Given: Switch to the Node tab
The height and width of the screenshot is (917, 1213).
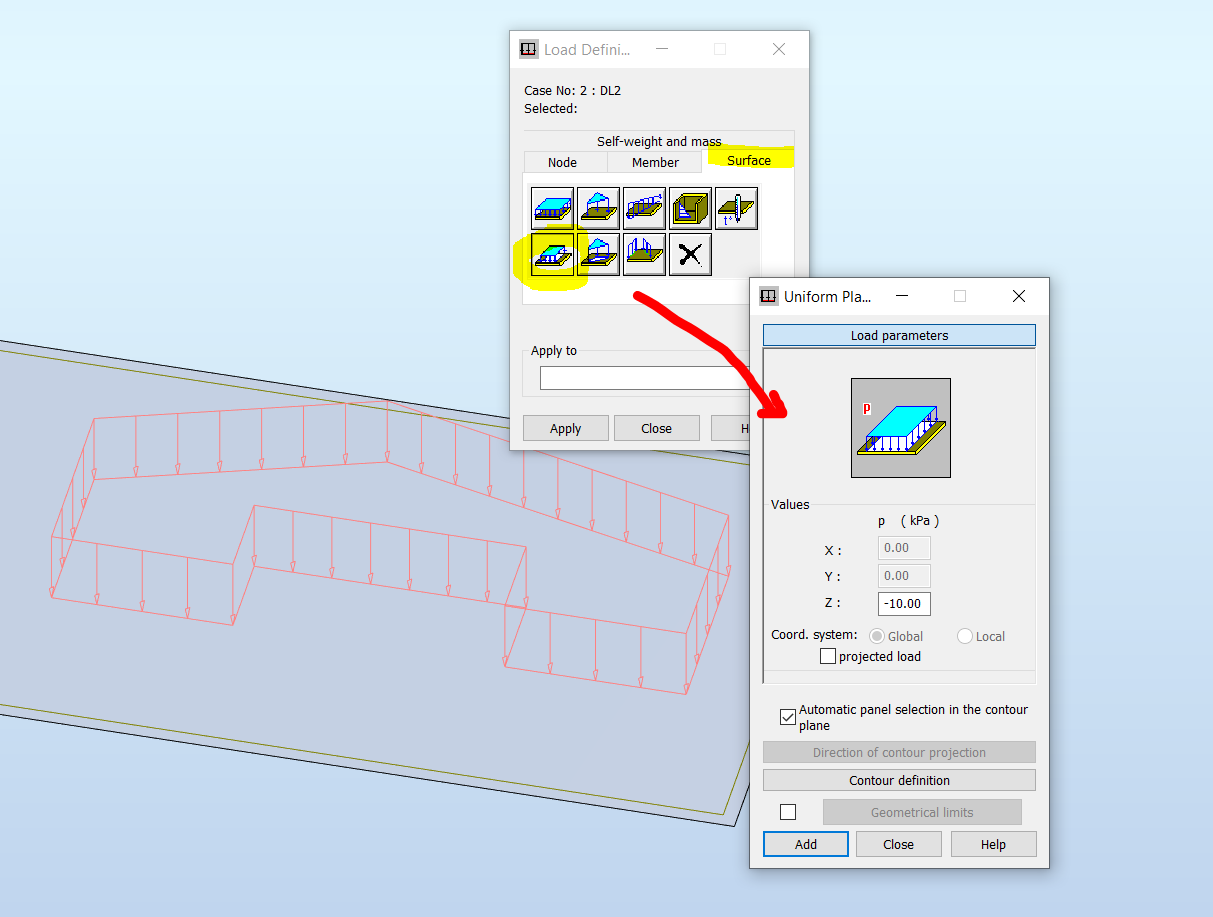Looking at the screenshot, I should 564,162.
